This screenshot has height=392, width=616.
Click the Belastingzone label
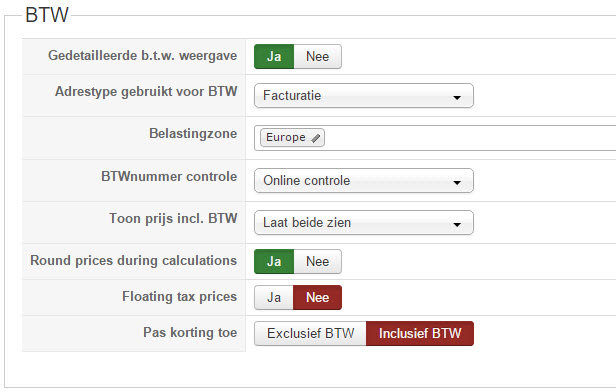(193, 134)
